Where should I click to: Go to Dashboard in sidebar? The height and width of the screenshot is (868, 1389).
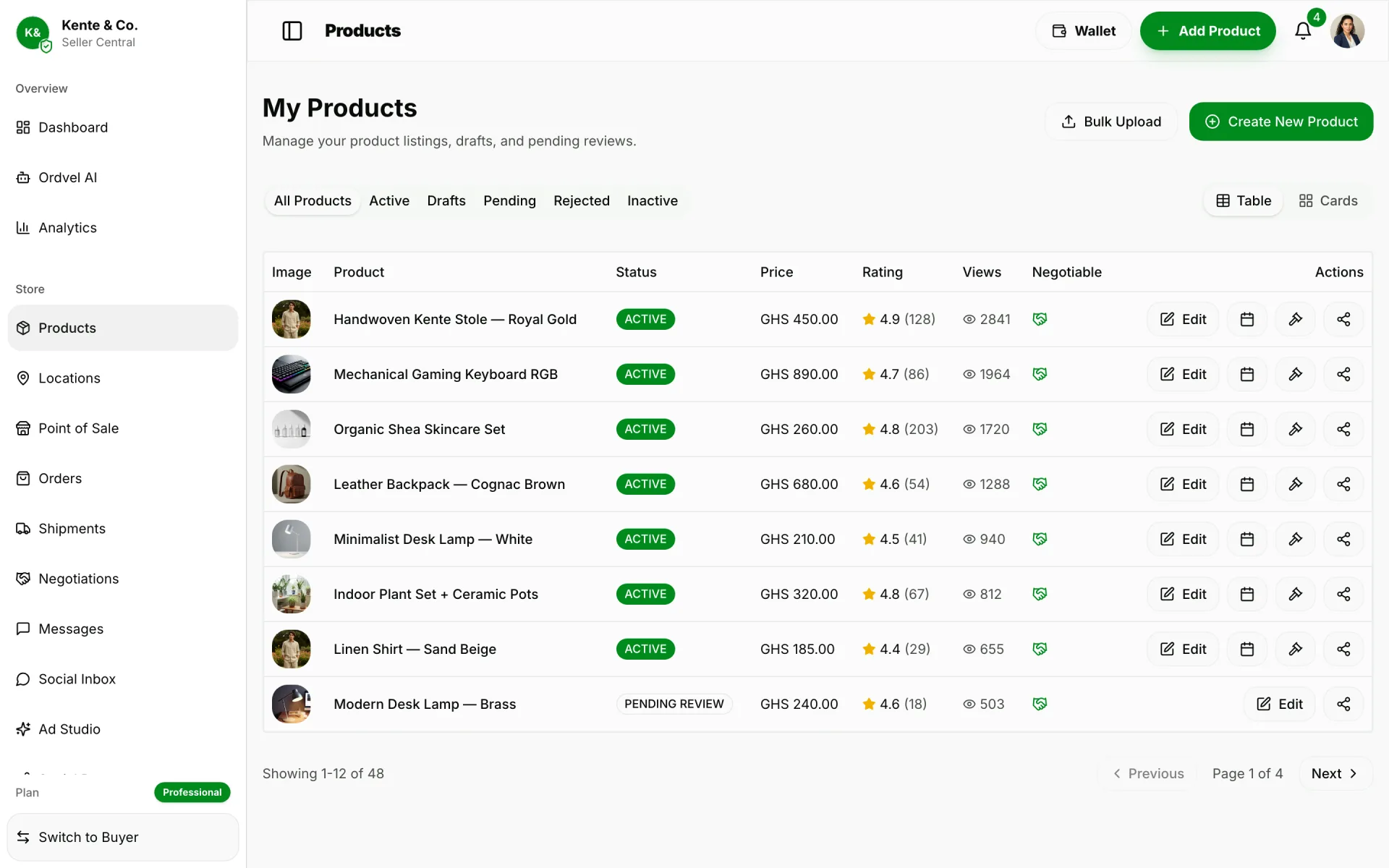123,127
